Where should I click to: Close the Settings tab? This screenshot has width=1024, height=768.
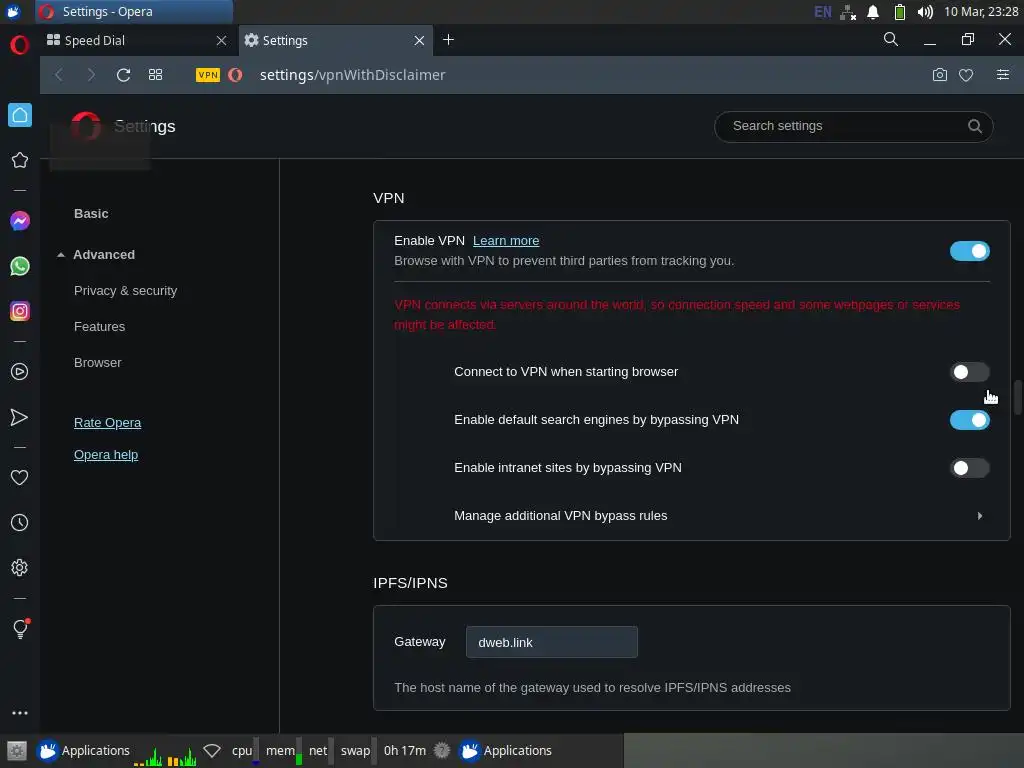tap(419, 40)
